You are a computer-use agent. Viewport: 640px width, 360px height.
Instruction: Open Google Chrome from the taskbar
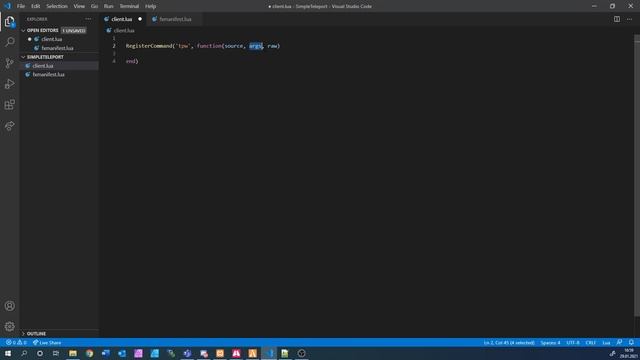[89, 353]
